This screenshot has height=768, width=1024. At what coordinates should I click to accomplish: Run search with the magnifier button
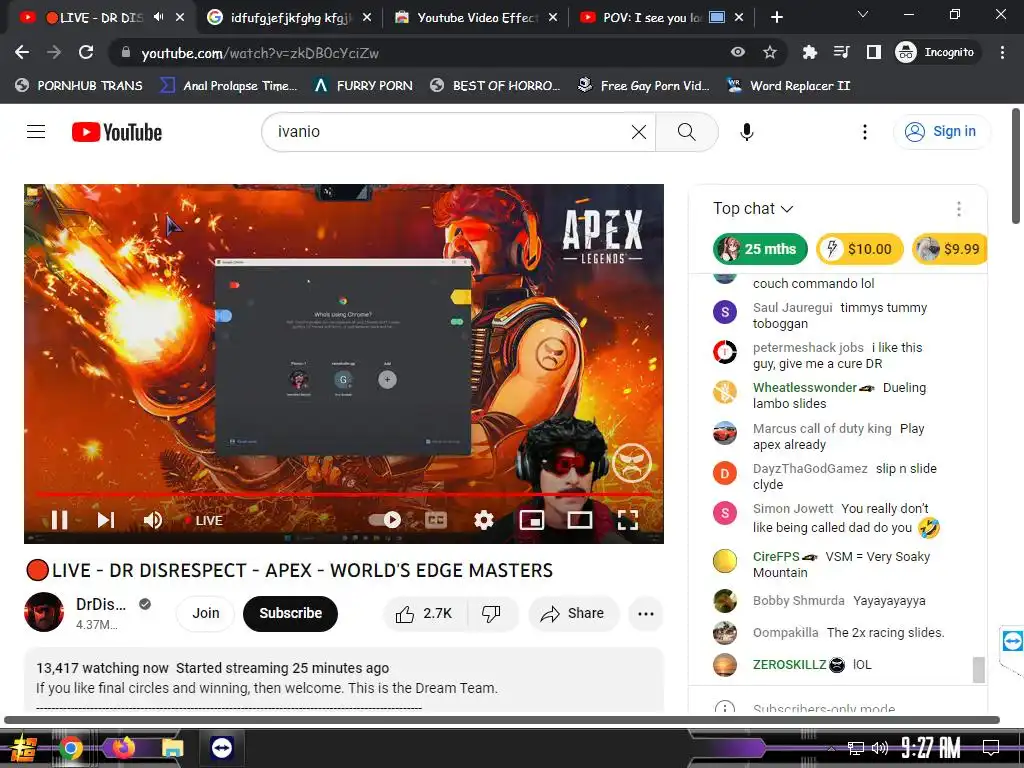686,132
